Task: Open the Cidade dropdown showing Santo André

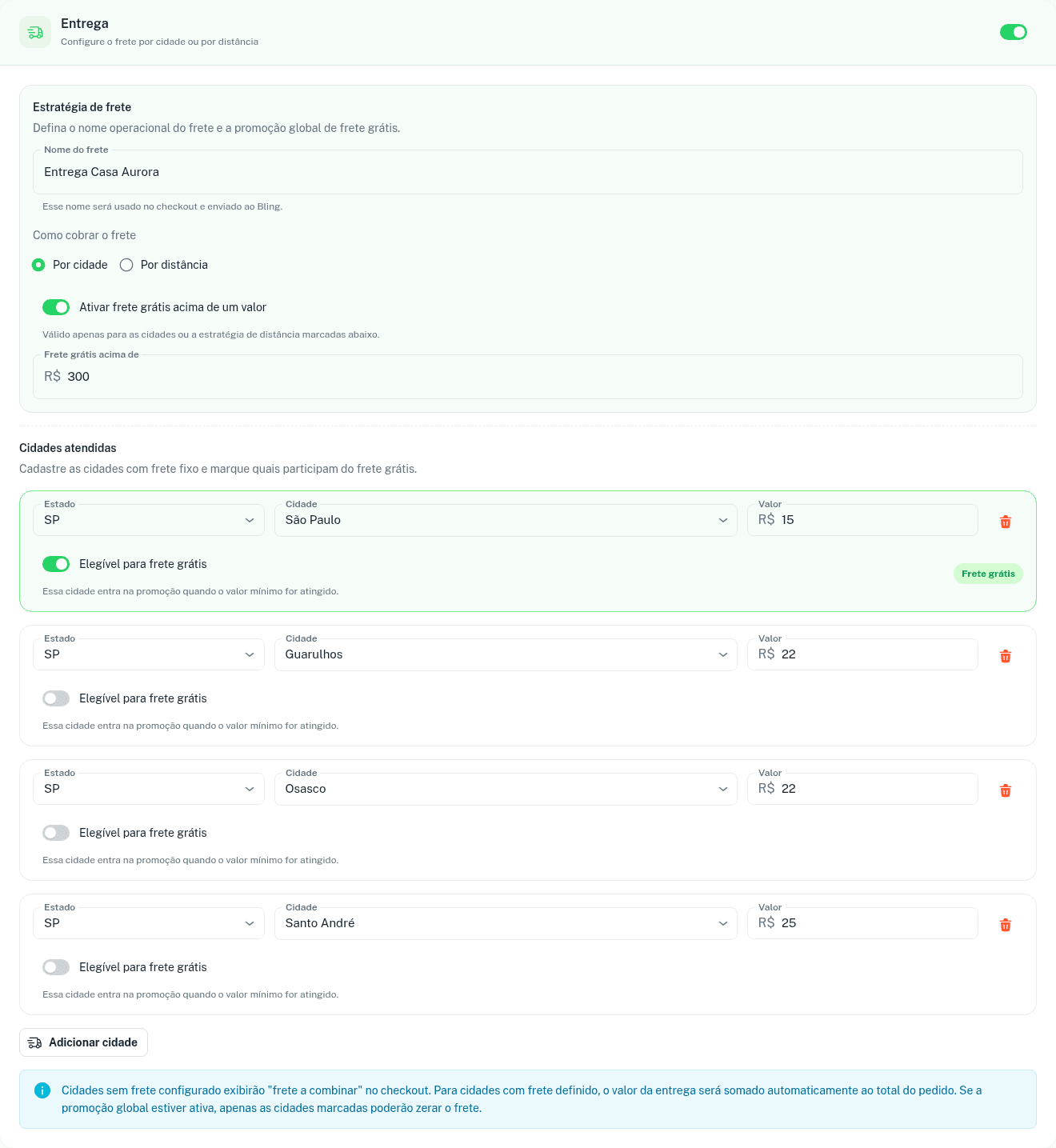Action: pyautogui.click(x=506, y=923)
